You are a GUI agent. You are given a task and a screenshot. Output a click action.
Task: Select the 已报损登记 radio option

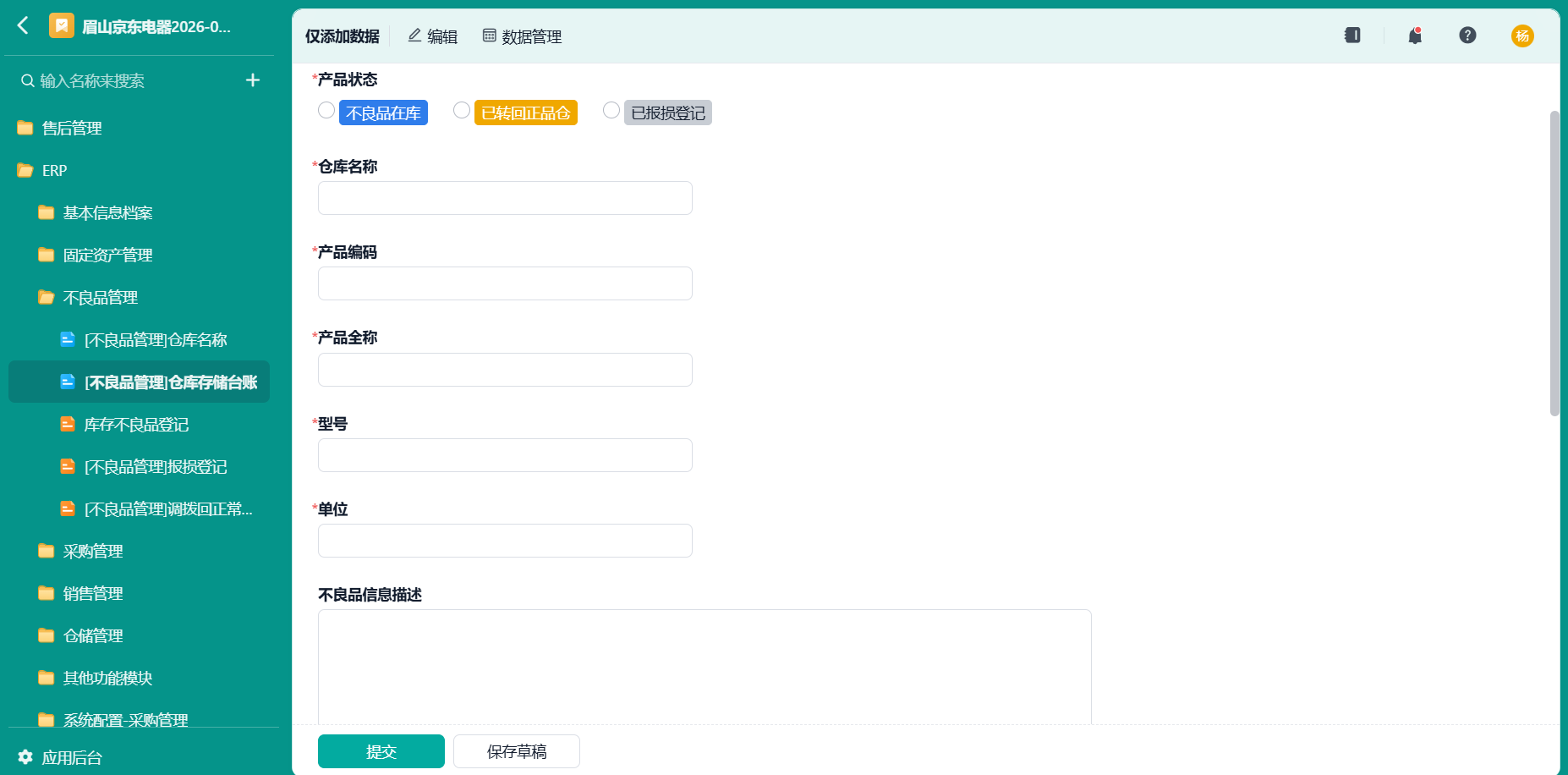tap(611, 111)
